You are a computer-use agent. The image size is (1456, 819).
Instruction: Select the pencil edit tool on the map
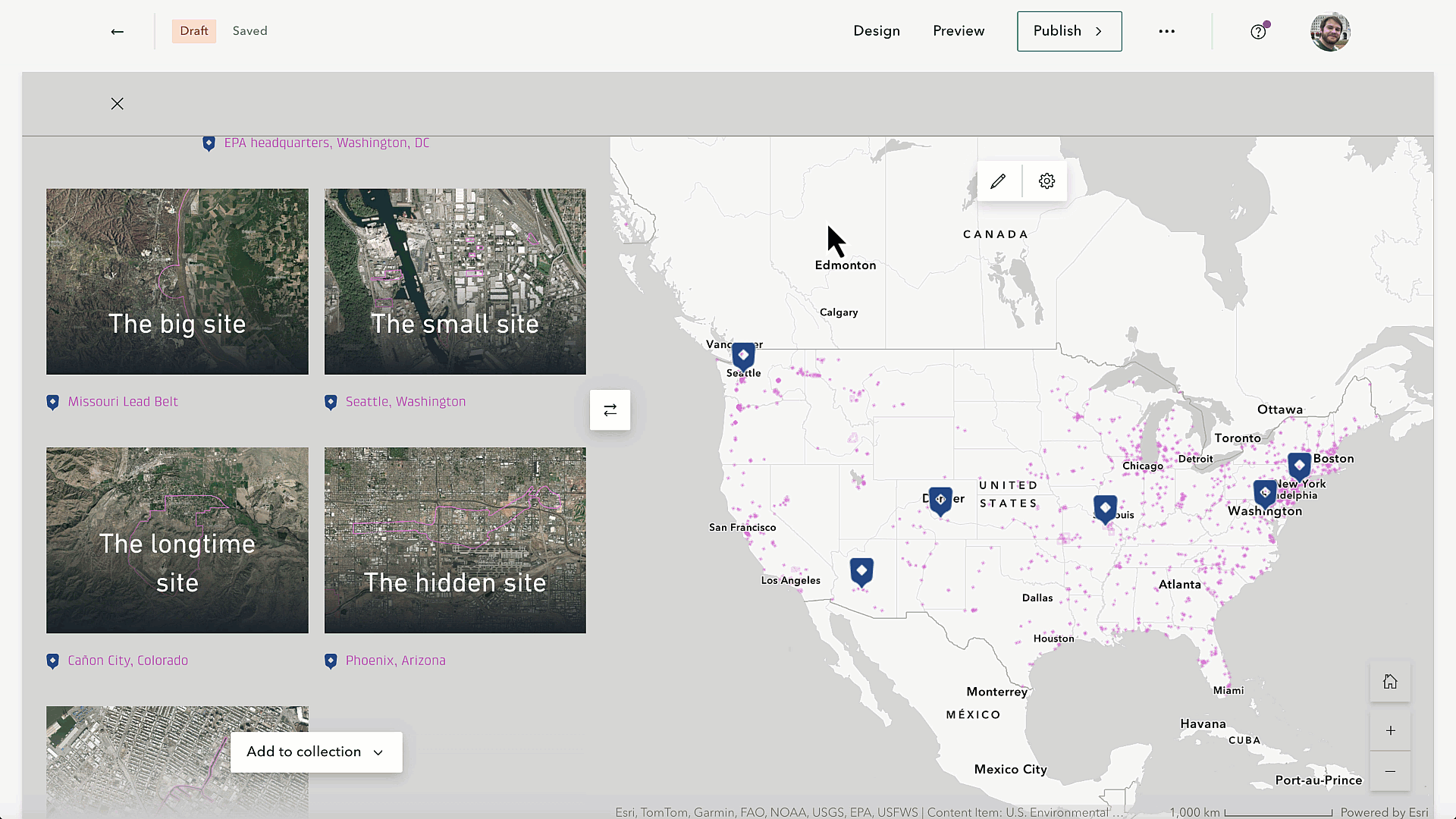998,180
